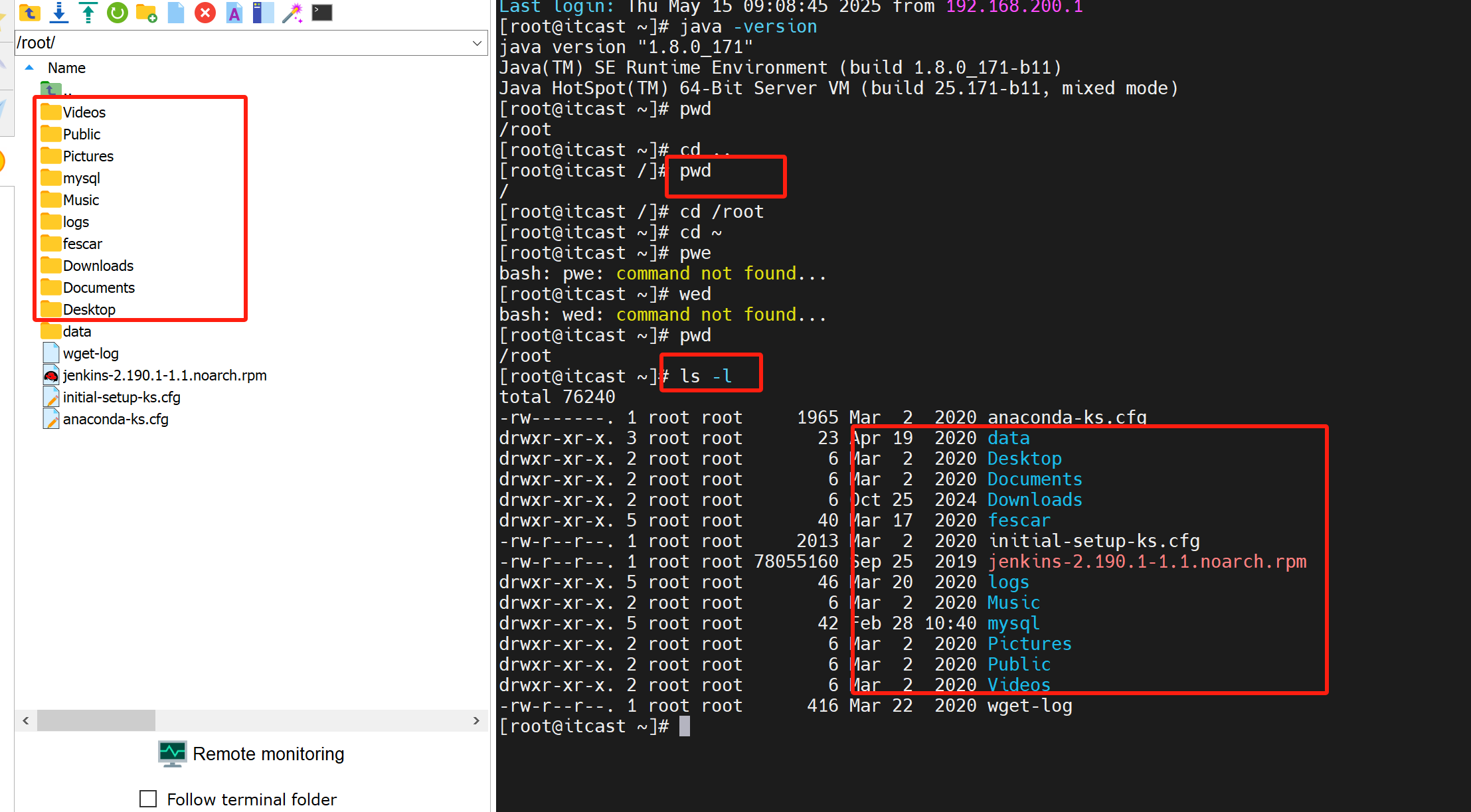
Task: Expand the /root/ path dropdown arrow
Action: point(477,43)
